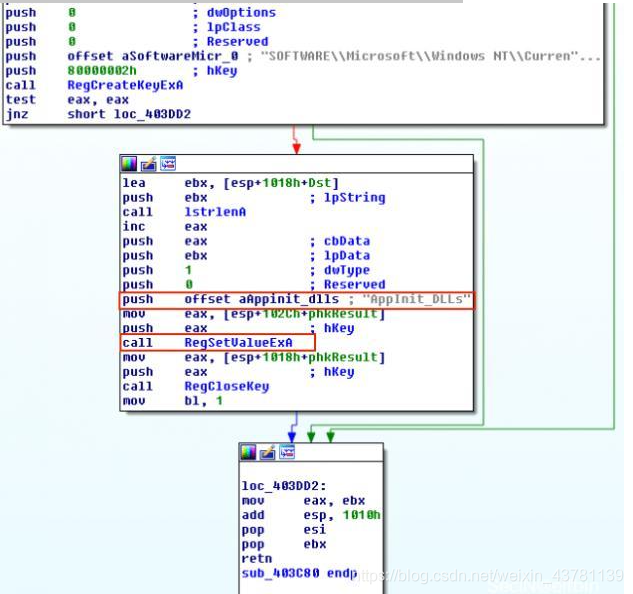The height and width of the screenshot is (594, 633).
Task: Click the color palette icon on the loc_403DD2 node
Action: (x=248, y=452)
